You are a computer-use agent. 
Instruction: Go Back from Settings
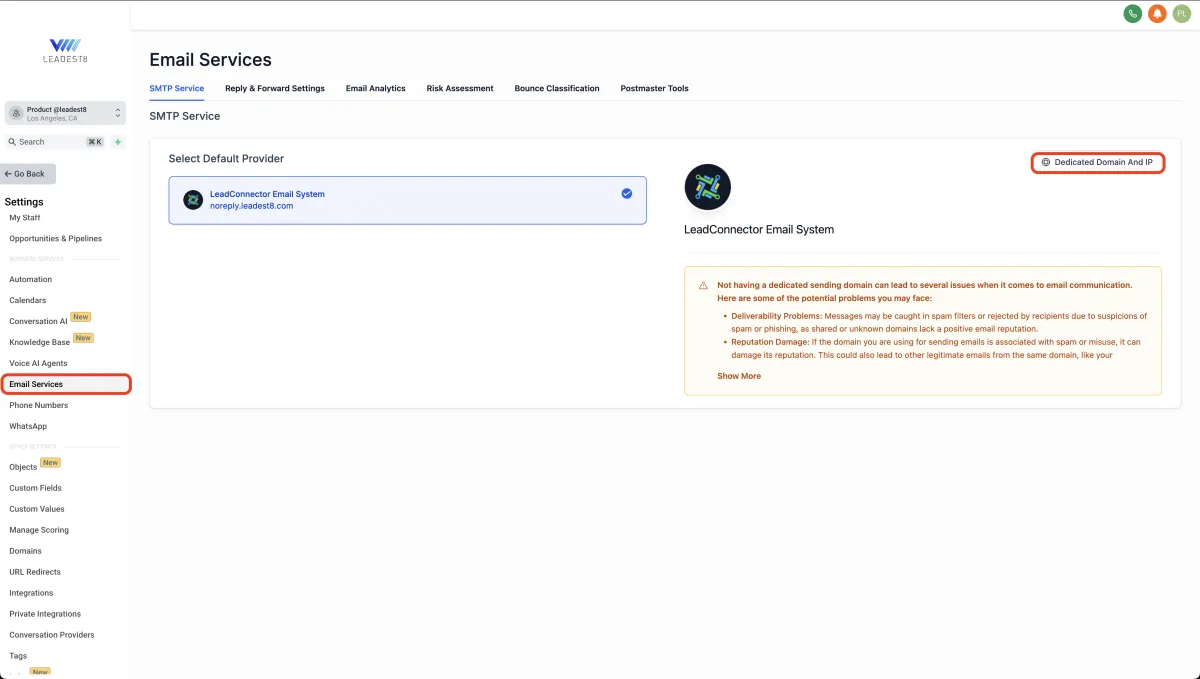click(x=28, y=174)
